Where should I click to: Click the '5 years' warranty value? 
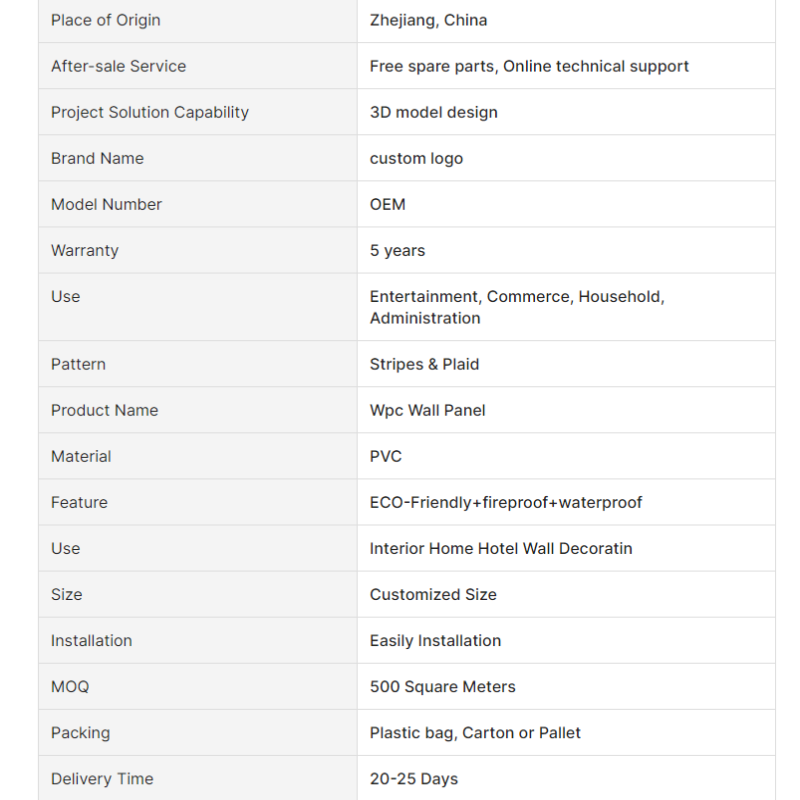[397, 250]
